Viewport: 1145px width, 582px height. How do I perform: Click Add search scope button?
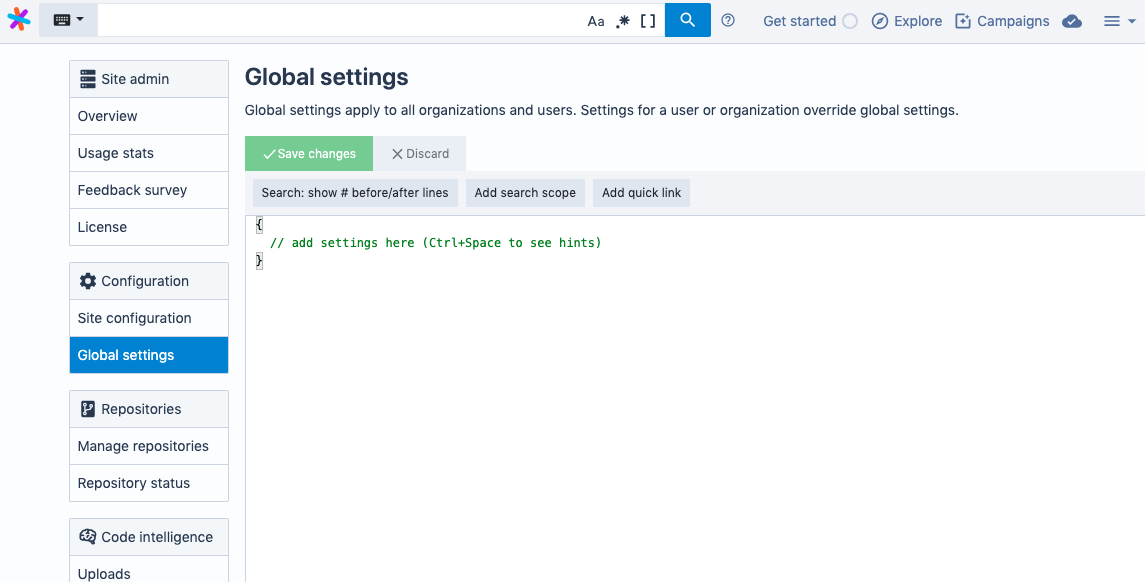click(x=525, y=193)
